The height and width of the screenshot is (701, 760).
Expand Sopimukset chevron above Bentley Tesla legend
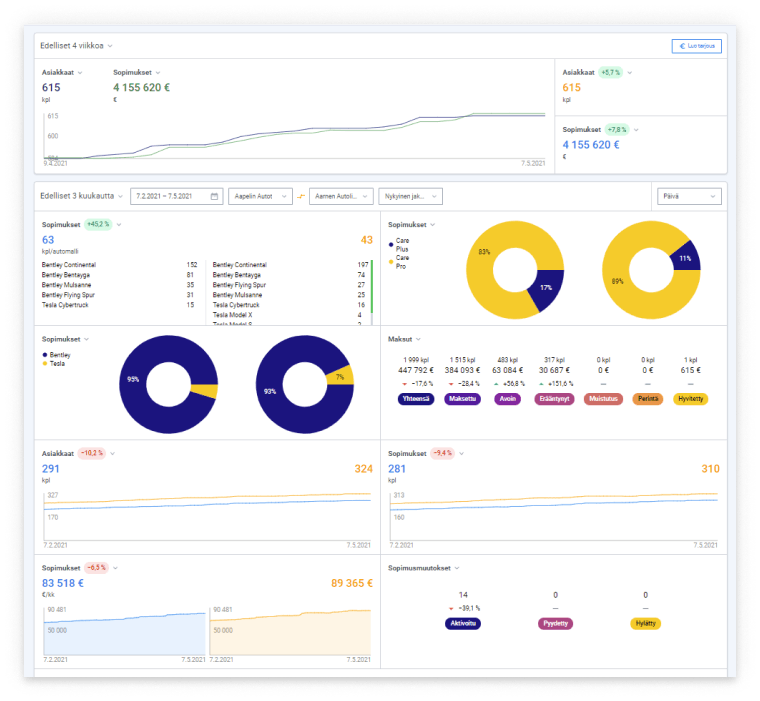pyautogui.click(x=86, y=339)
